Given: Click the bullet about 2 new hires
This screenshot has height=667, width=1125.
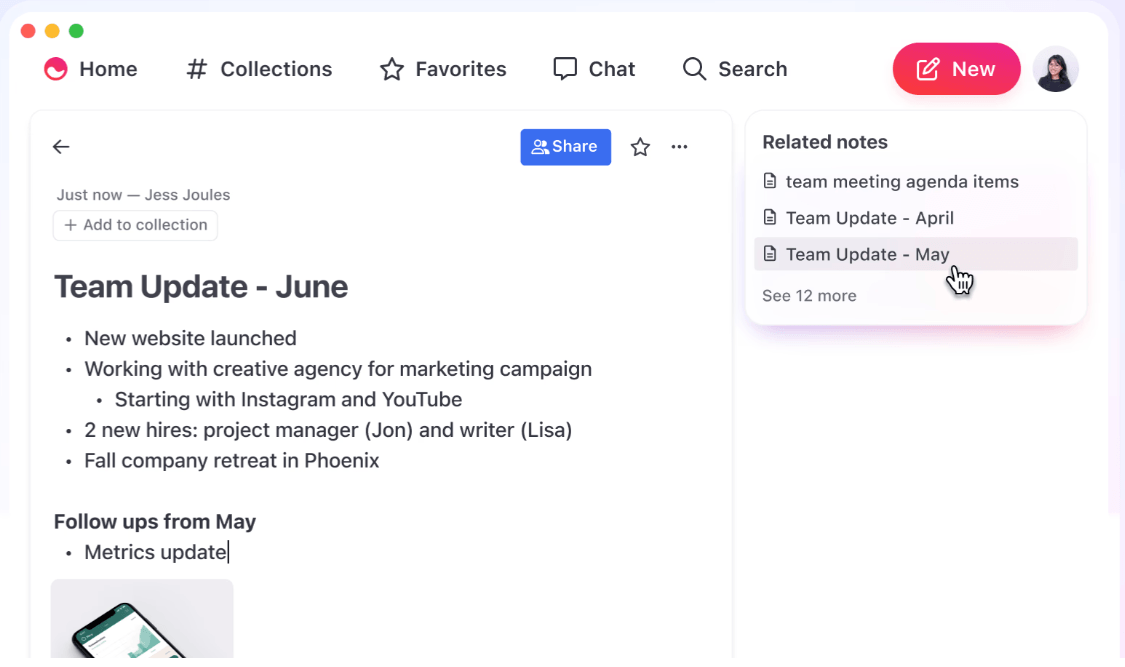Looking at the screenshot, I should point(328,430).
